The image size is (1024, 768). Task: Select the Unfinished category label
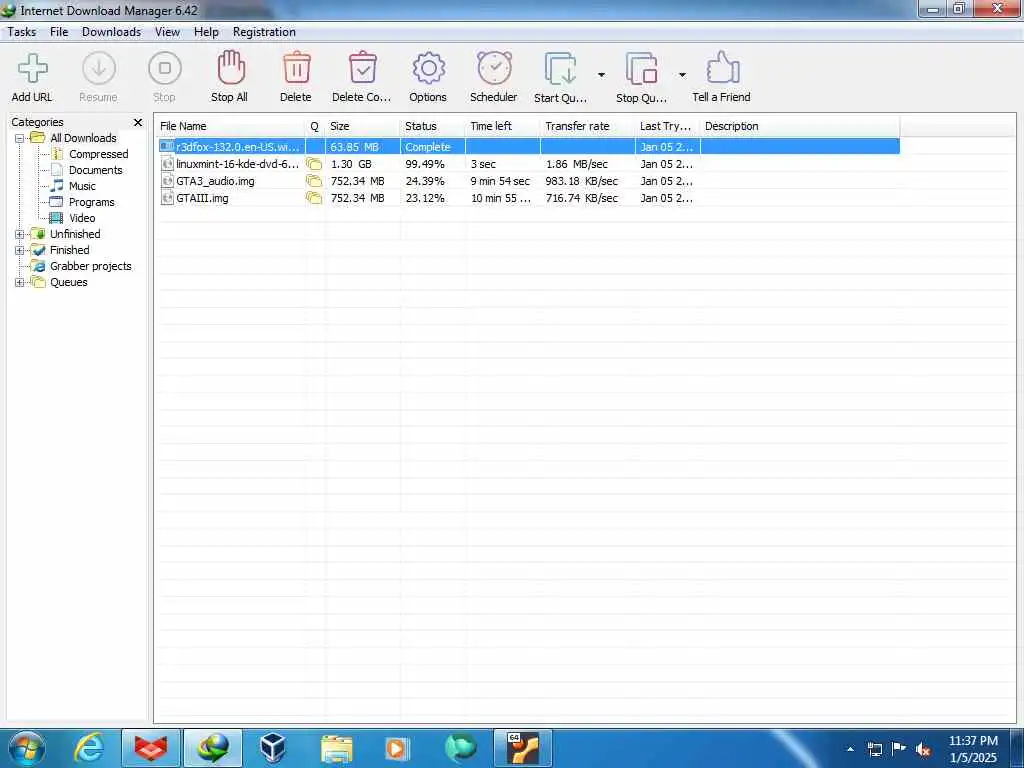click(75, 234)
